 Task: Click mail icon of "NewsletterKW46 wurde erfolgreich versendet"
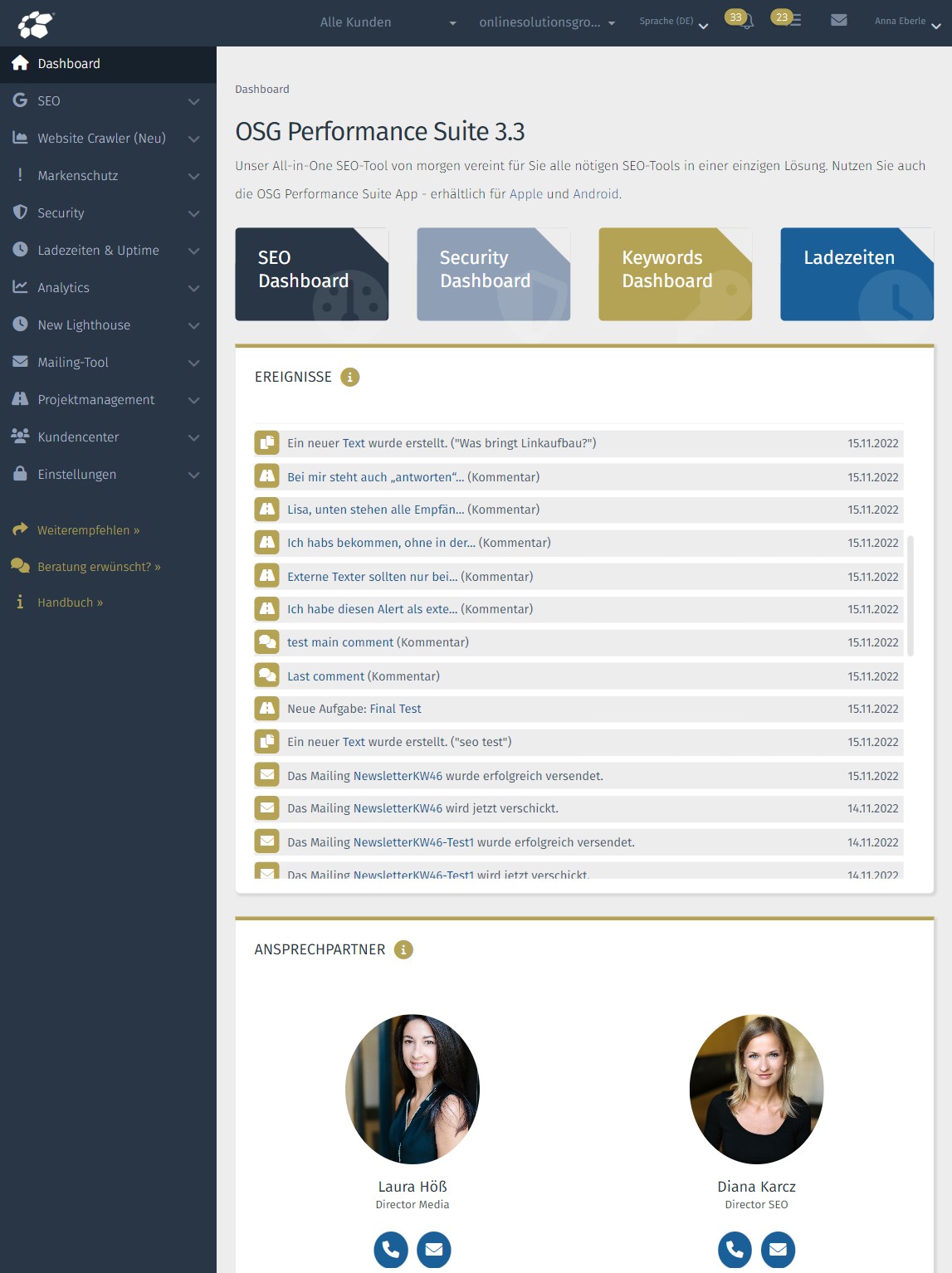(x=266, y=775)
